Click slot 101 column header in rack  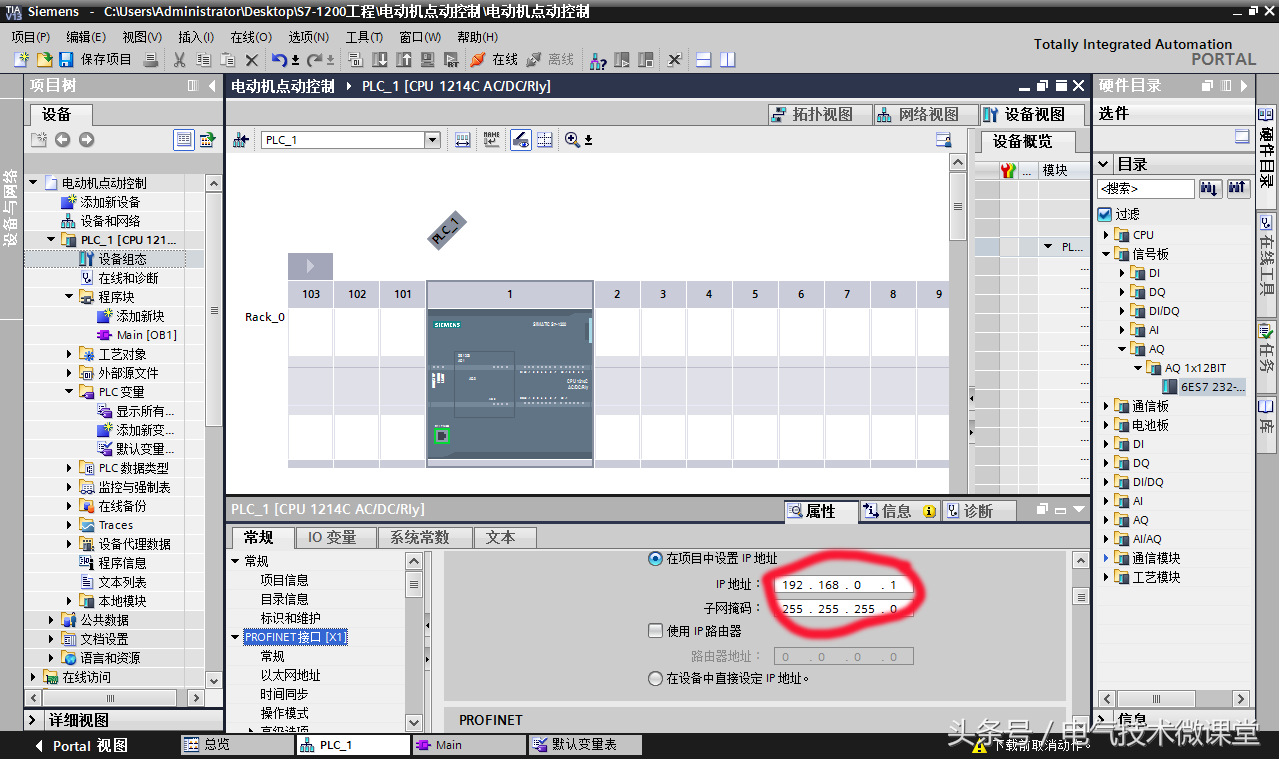[403, 294]
